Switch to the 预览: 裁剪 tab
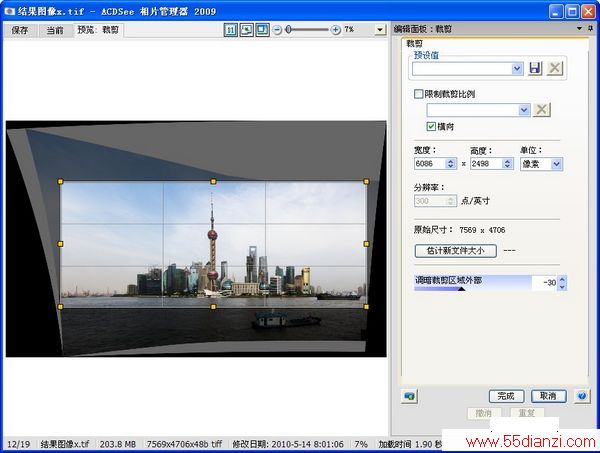Viewport: 600px width, 453px height. click(x=98, y=29)
